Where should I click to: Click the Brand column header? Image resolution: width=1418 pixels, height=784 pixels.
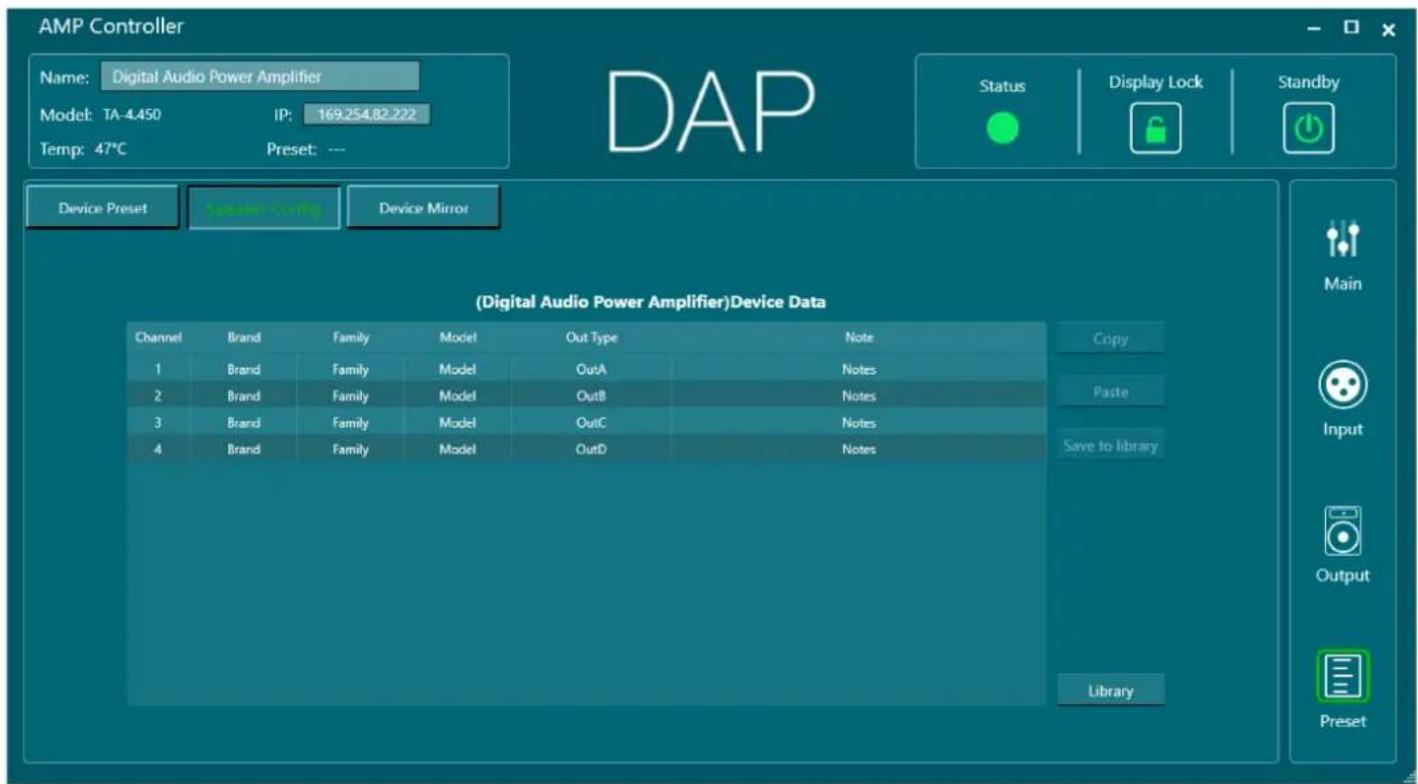pos(244,338)
